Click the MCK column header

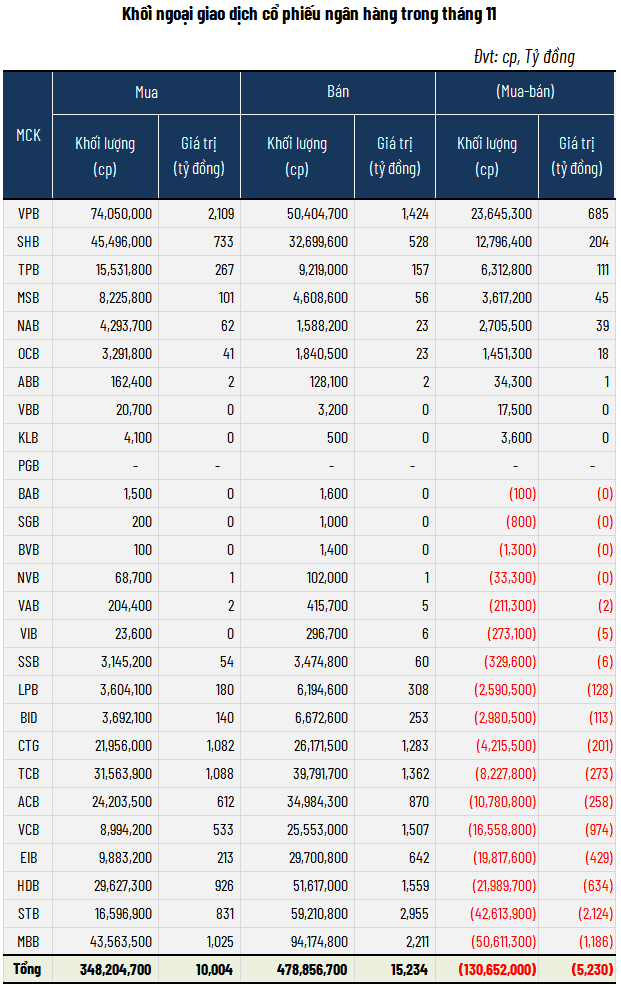point(28,135)
